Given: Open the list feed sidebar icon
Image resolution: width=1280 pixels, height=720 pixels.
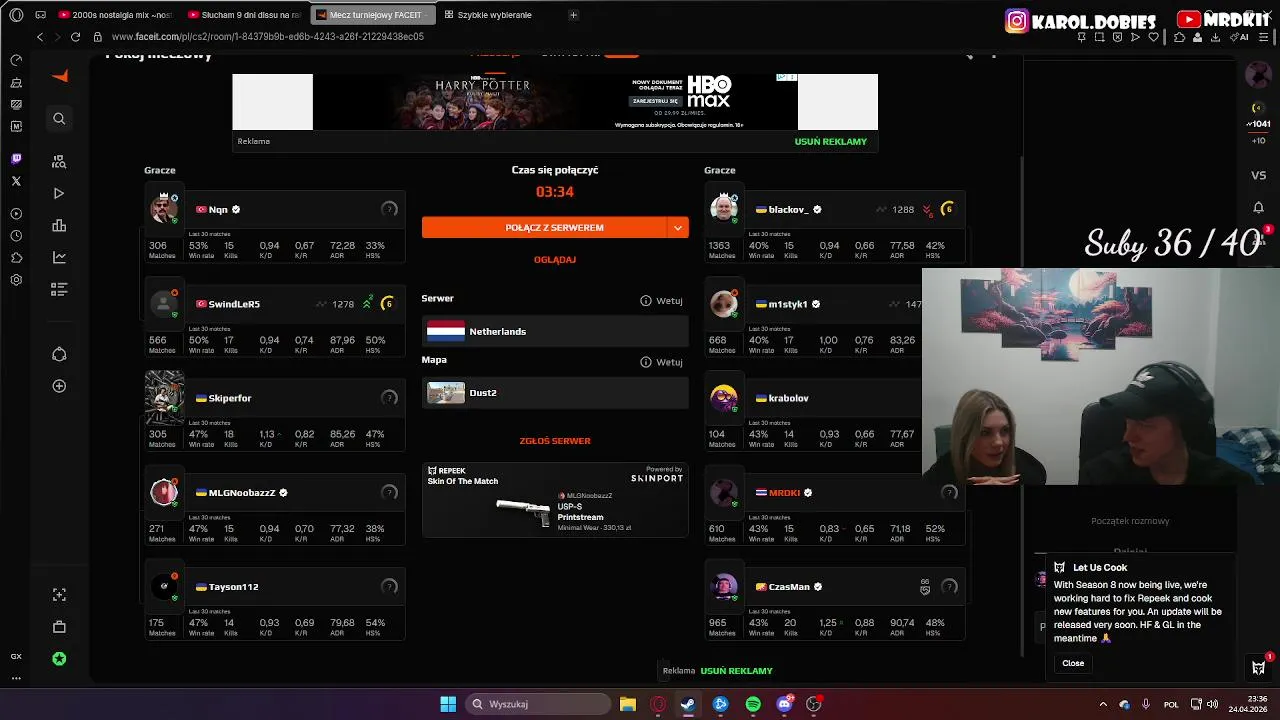Looking at the screenshot, I should (59, 289).
